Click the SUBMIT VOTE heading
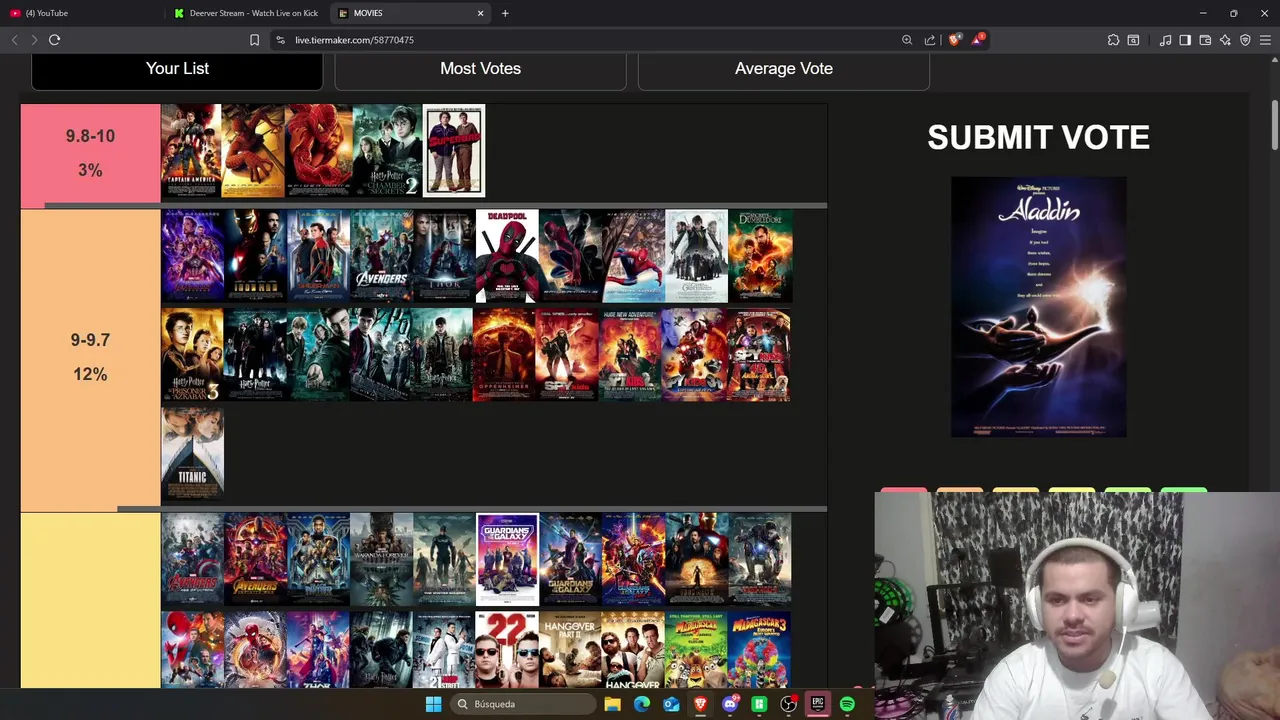1280x720 pixels. click(x=1038, y=138)
